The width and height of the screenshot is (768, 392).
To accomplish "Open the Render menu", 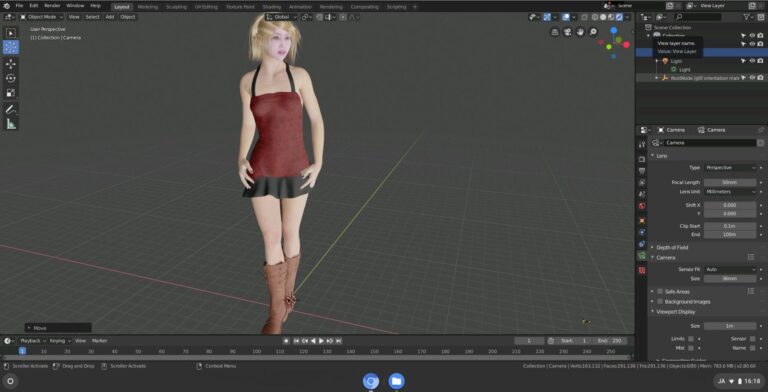I will (x=52, y=6).
